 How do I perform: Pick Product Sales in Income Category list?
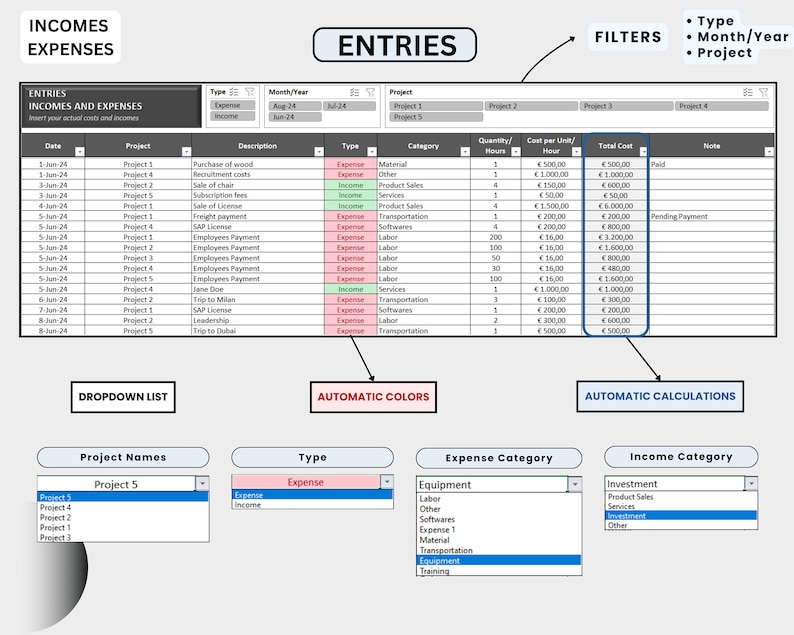[x=681, y=497]
